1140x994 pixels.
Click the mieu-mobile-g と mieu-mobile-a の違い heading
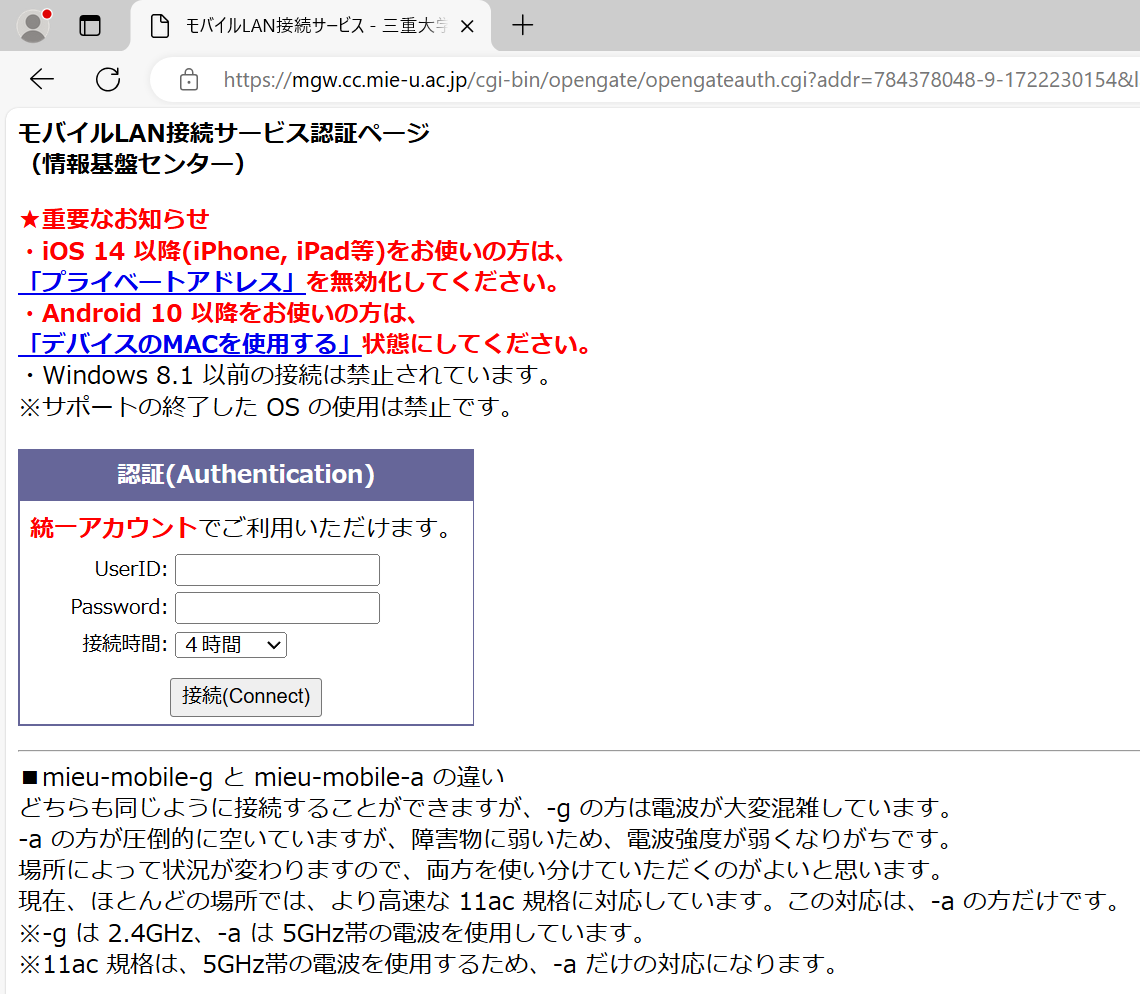(262, 777)
